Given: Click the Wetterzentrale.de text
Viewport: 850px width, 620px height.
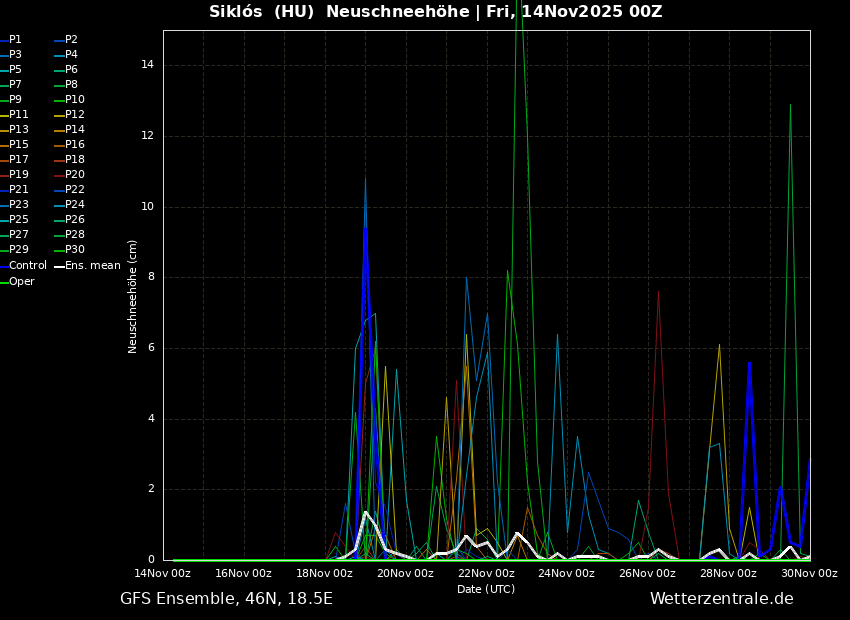Looking at the screenshot, I should click(721, 599).
